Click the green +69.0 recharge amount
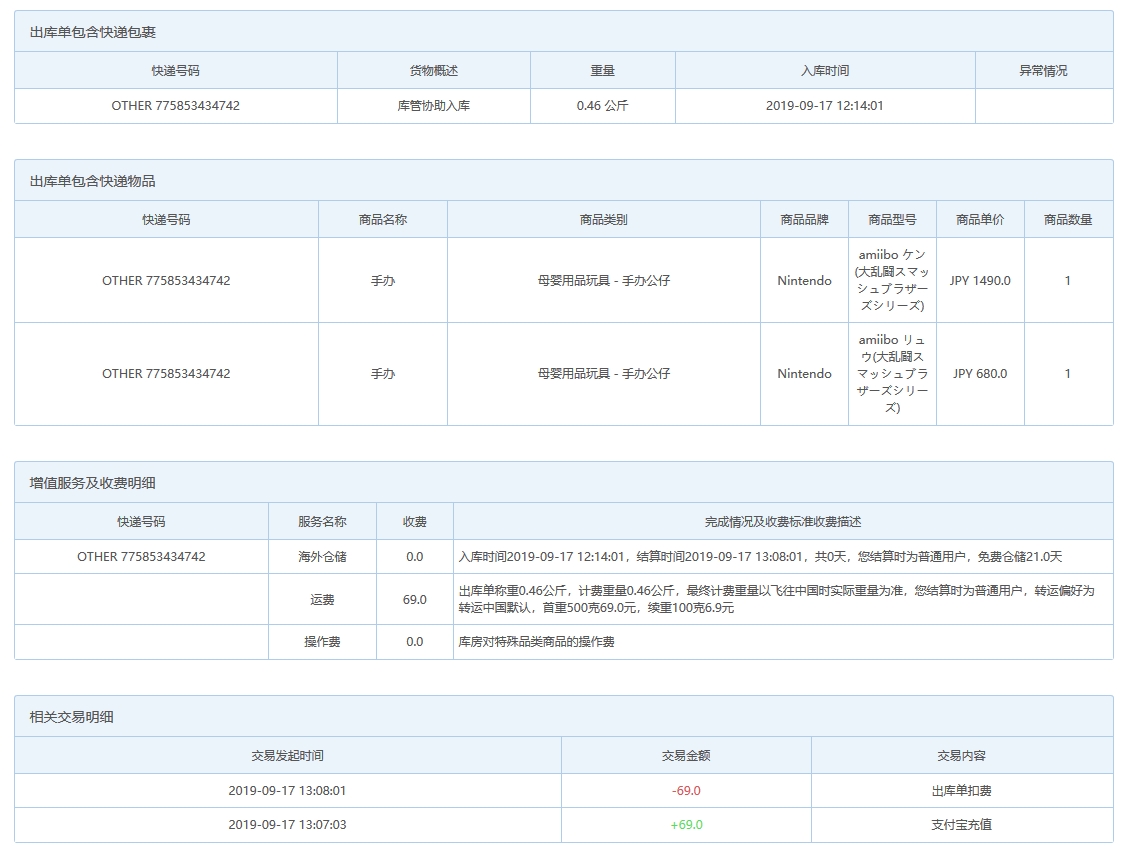Image resolution: width=1130 pixels, height=862 pixels. 685,826
